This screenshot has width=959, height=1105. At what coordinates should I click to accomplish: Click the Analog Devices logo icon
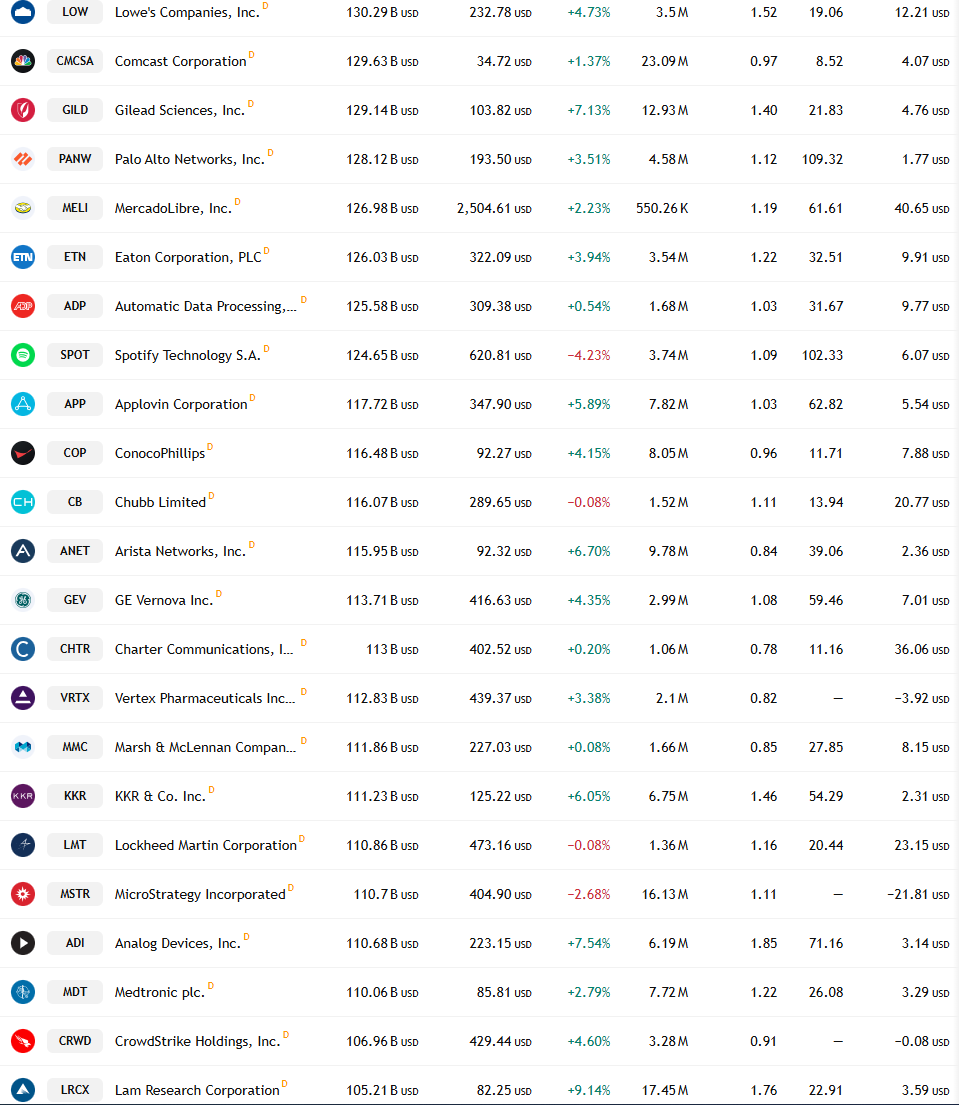click(23, 943)
